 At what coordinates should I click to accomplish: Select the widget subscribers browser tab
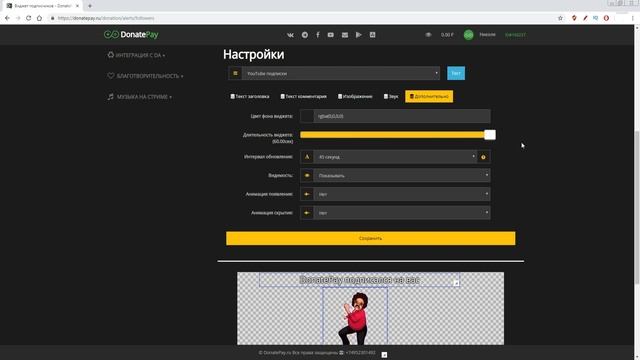tap(42, 6)
